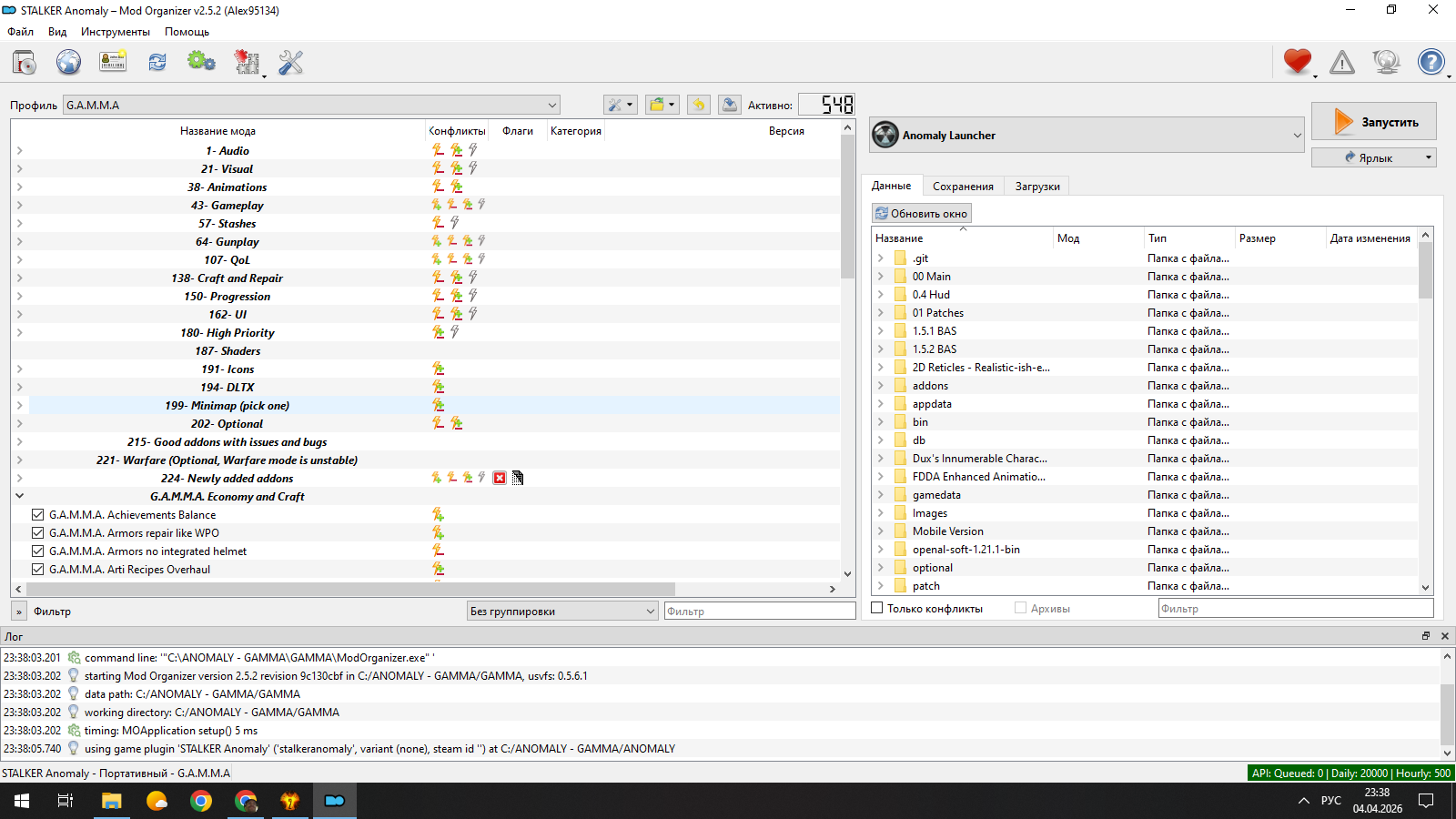Click the Запустить run button

(1374, 121)
